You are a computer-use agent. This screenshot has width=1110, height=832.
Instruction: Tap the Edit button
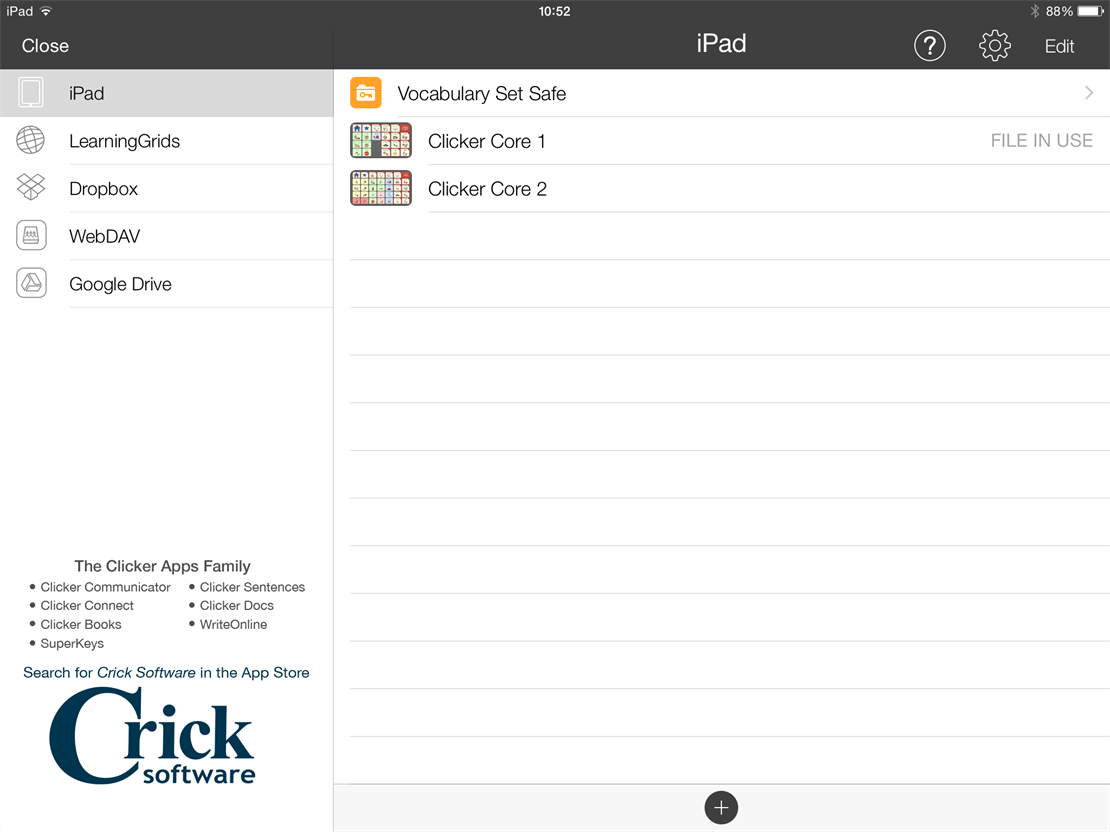pyautogui.click(x=1059, y=47)
